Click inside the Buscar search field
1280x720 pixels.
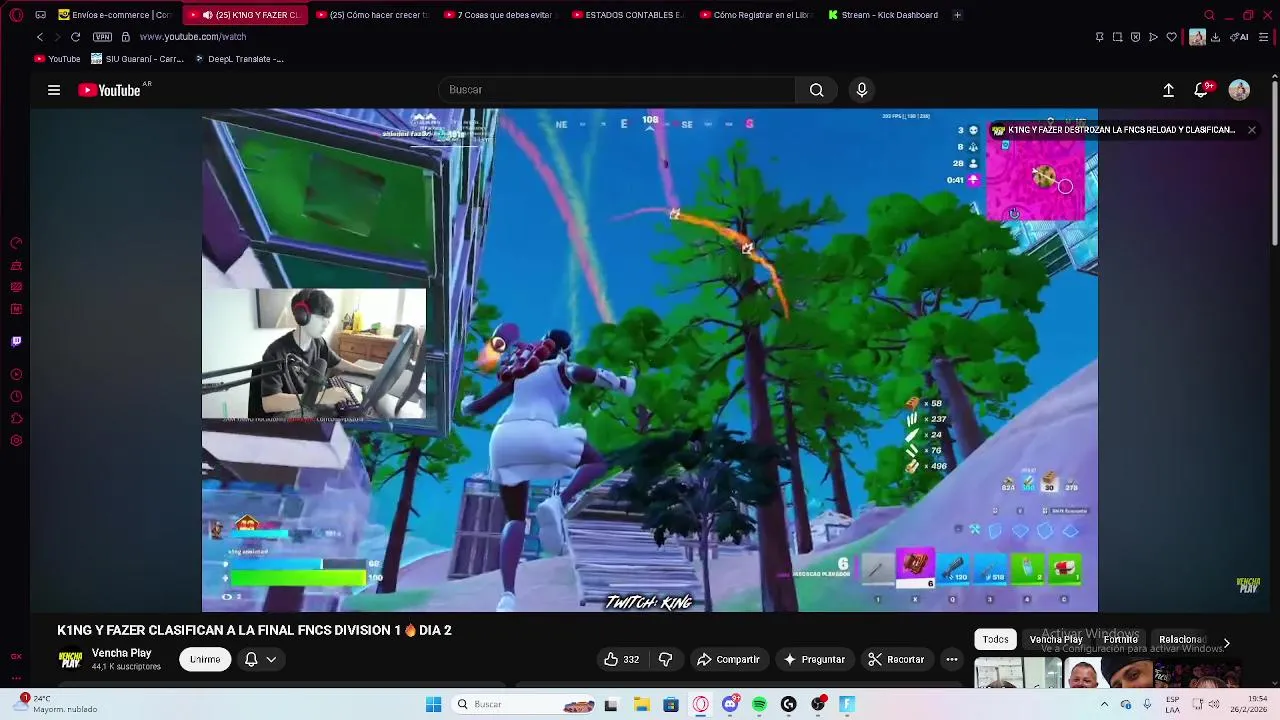click(617, 90)
